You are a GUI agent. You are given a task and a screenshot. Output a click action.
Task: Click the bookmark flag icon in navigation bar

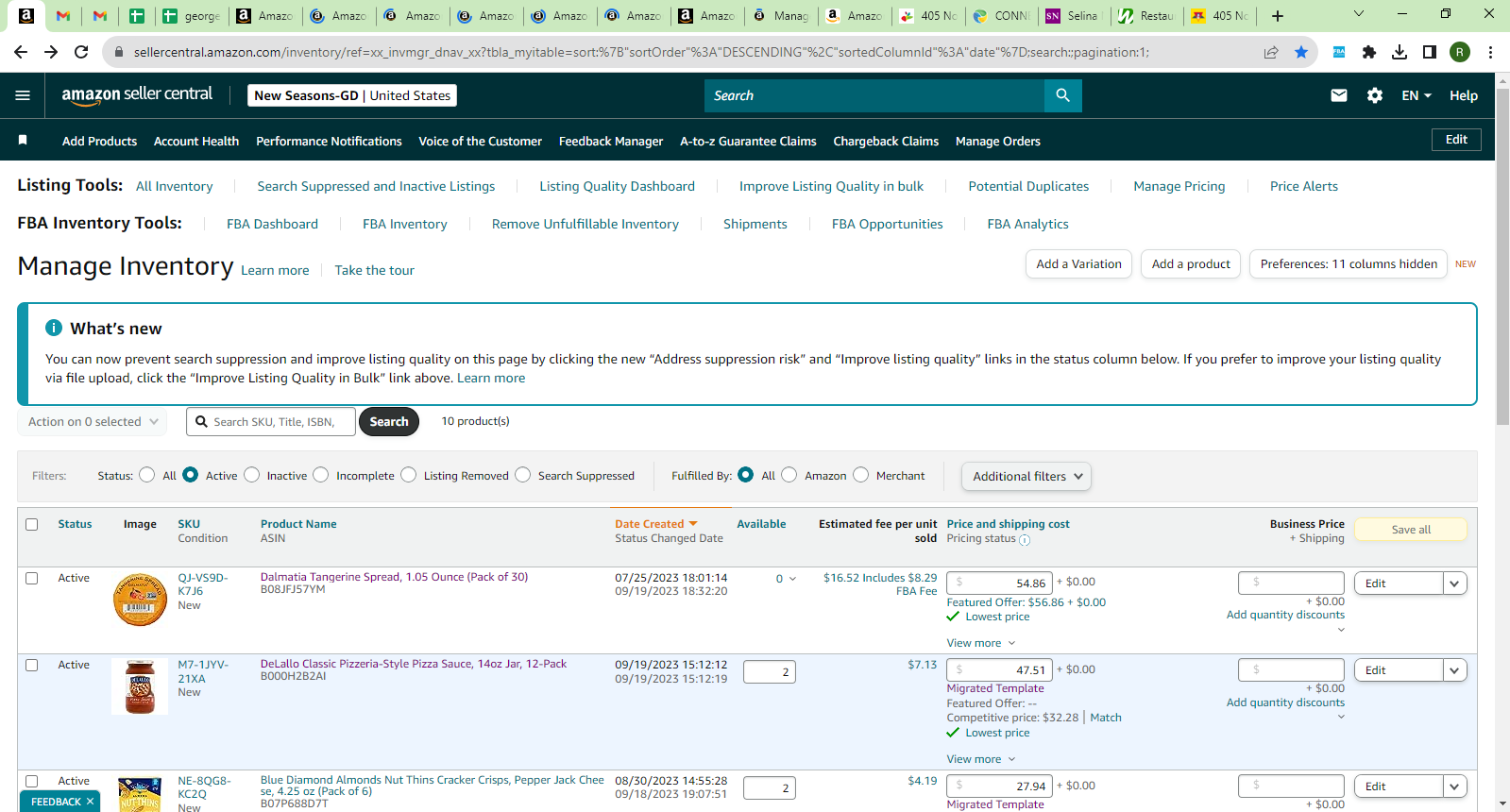[23, 141]
